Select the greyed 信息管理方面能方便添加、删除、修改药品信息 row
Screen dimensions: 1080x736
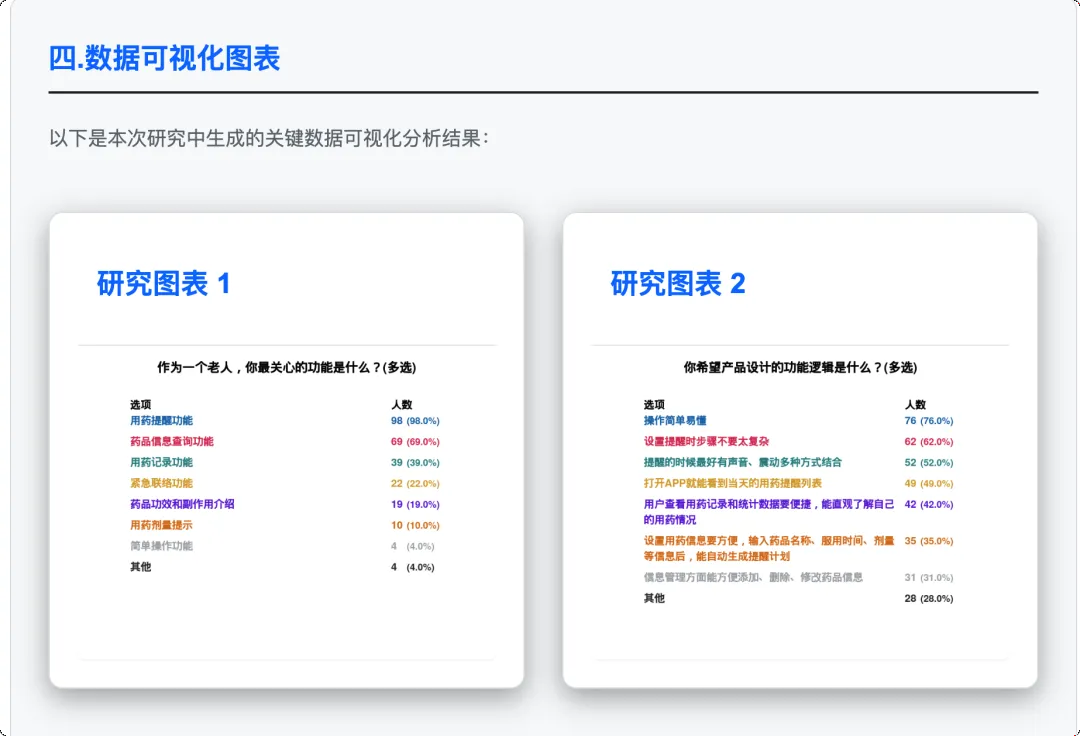click(x=752, y=578)
